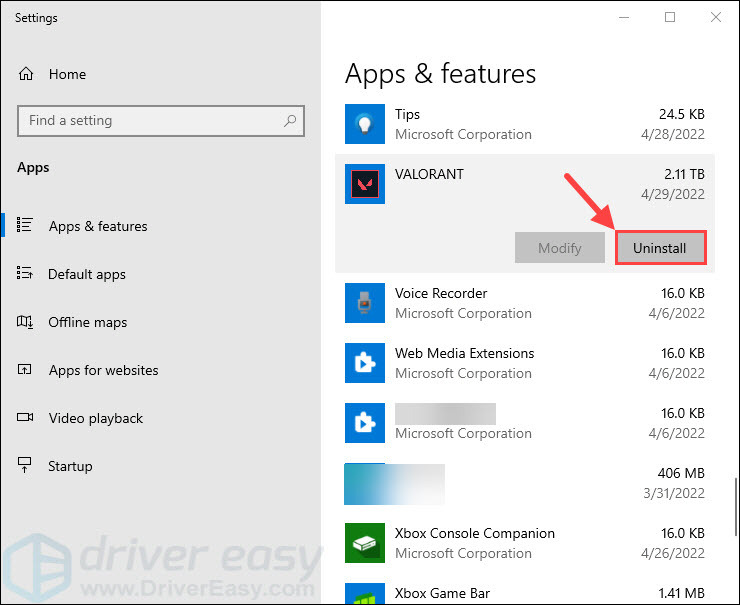740x605 pixels.
Task: Click the Modify button for VALORANT
Action: click(x=560, y=248)
